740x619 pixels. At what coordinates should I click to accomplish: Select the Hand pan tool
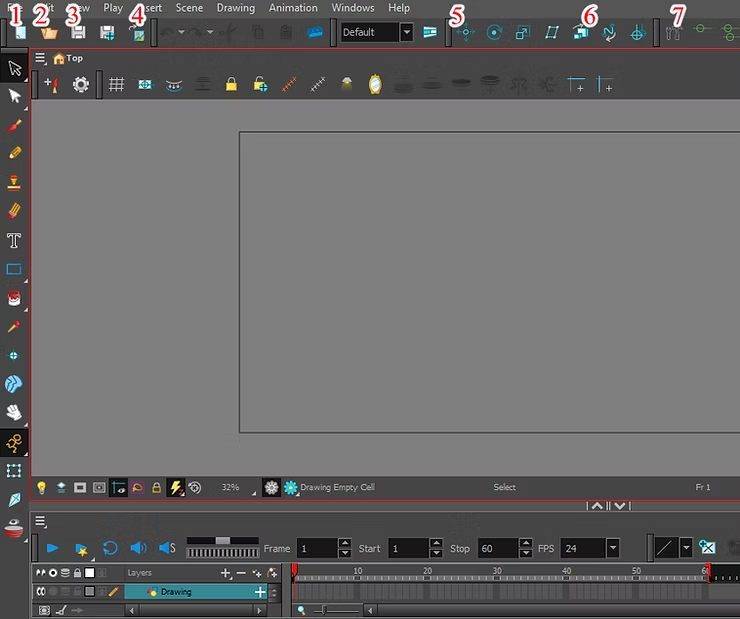(x=14, y=412)
